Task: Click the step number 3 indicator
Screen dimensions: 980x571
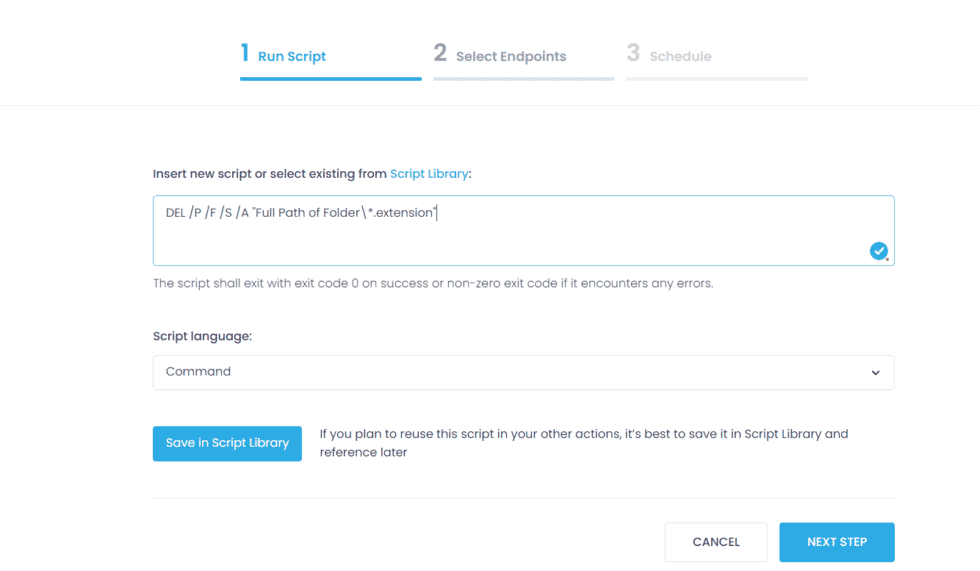Action: click(x=633, y=54)
